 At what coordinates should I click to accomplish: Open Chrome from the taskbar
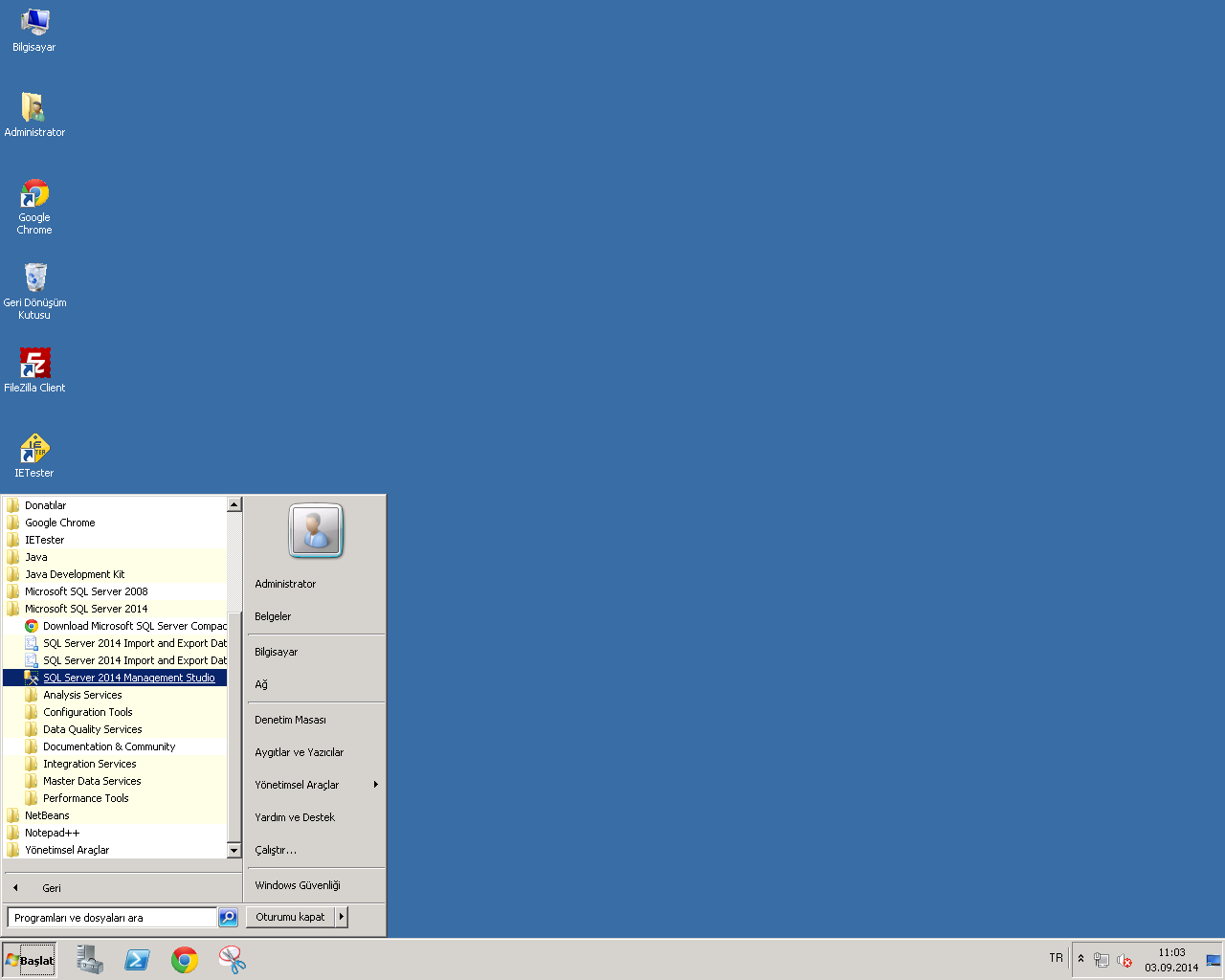(185, 960)
